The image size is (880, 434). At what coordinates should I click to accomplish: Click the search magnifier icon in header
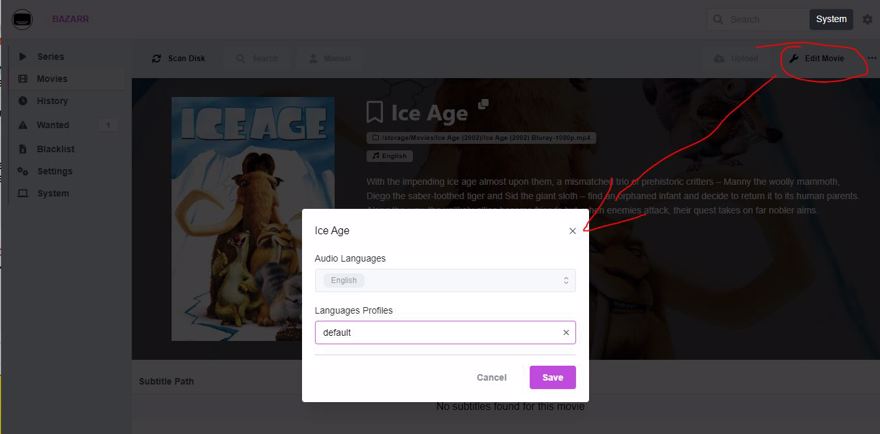click(718, 20)
